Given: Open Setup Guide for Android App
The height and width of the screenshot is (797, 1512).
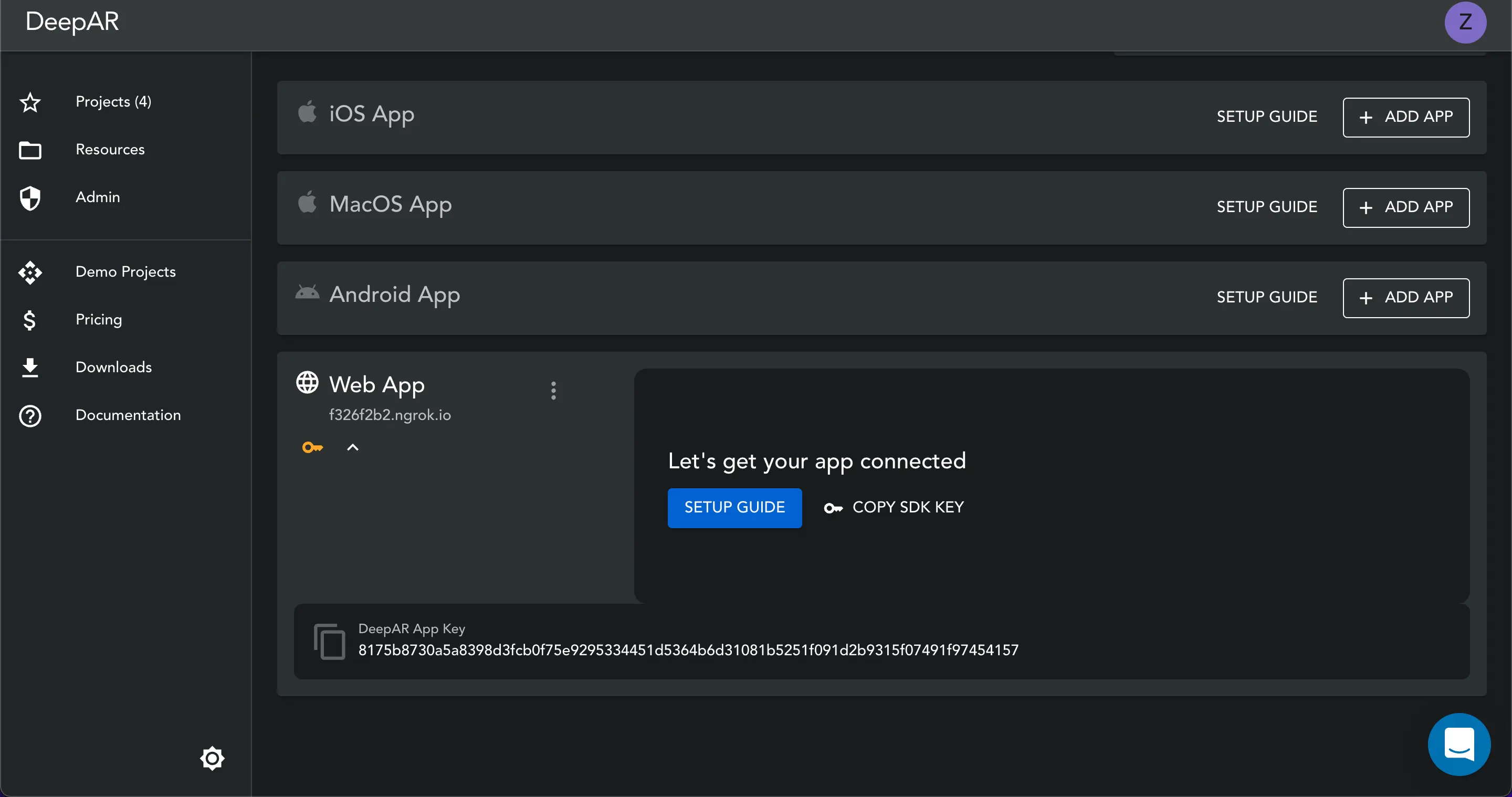Looking at the screenshot, I should click(x=1267, y=298).
